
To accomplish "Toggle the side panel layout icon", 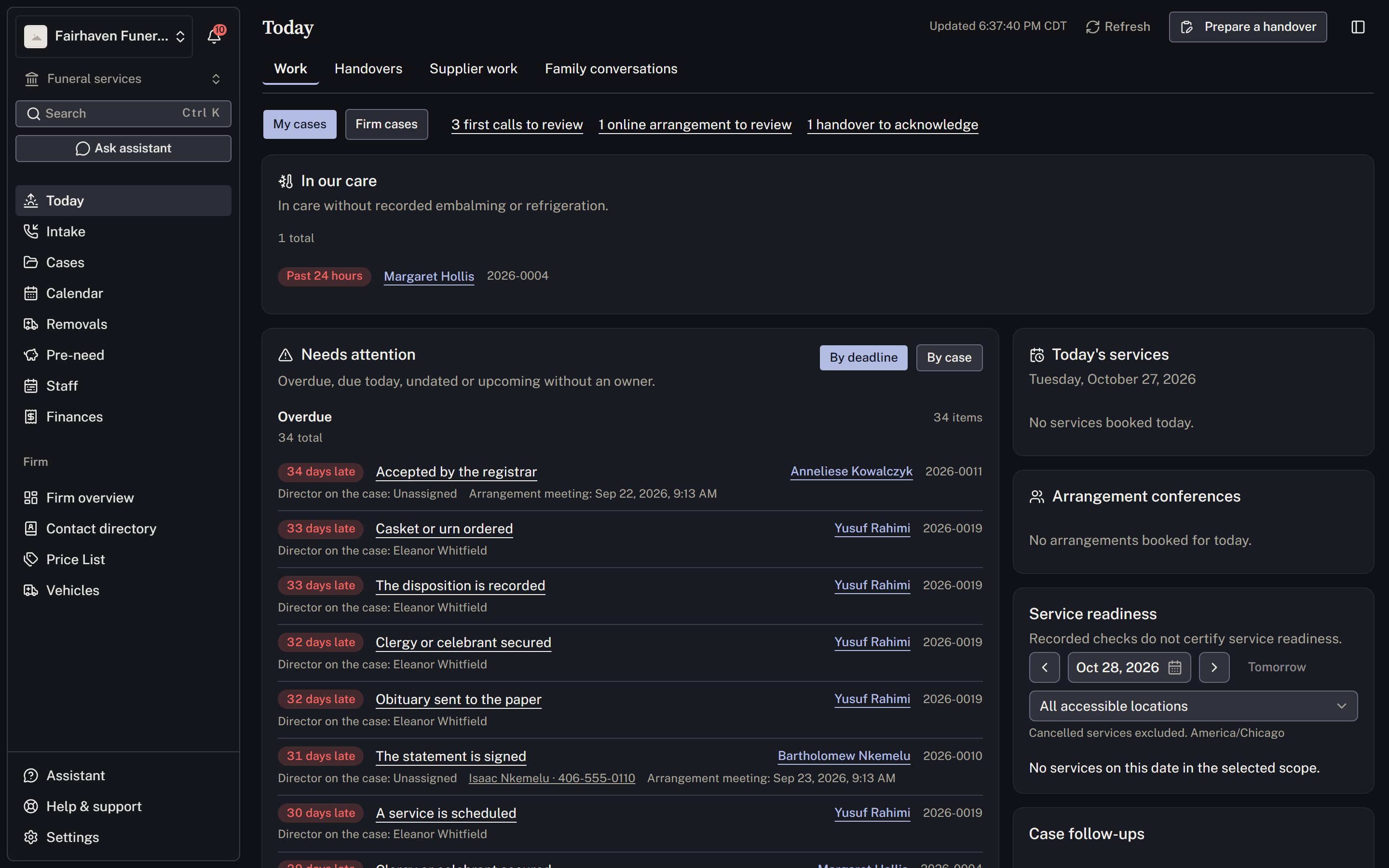I will click(1358, 27).
